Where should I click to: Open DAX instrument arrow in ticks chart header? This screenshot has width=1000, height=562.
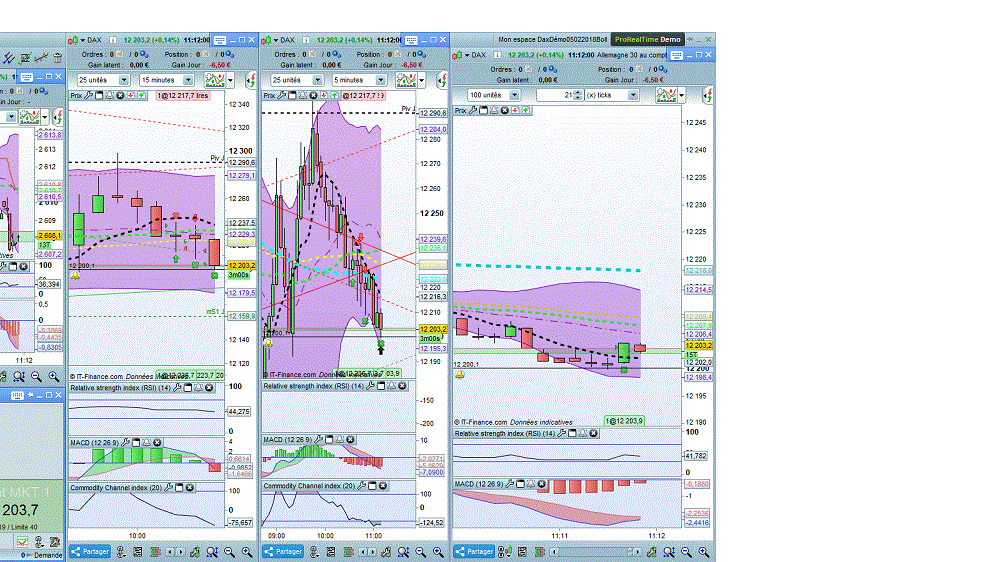467,55
